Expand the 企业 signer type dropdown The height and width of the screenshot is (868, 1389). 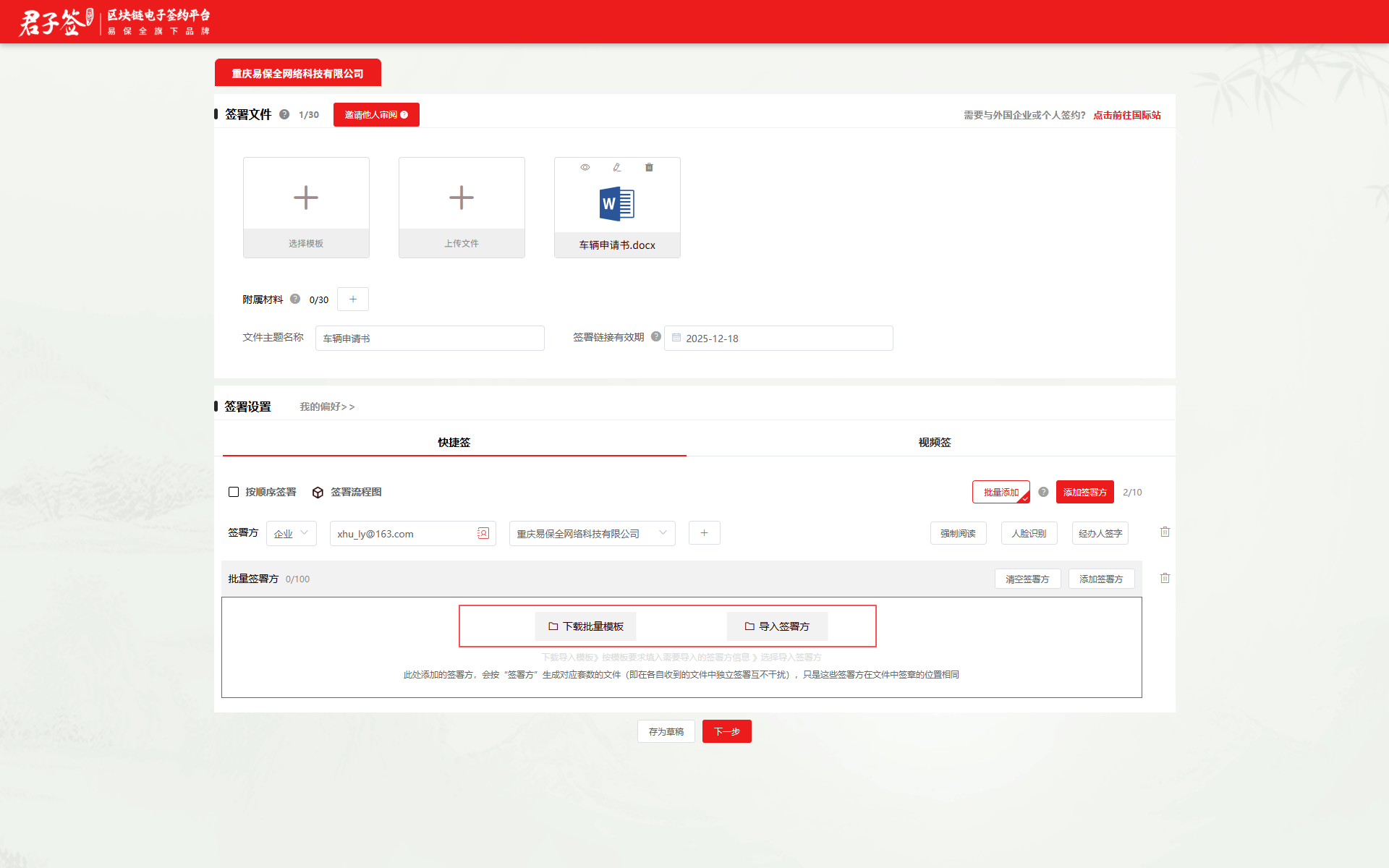pos(291,533)
